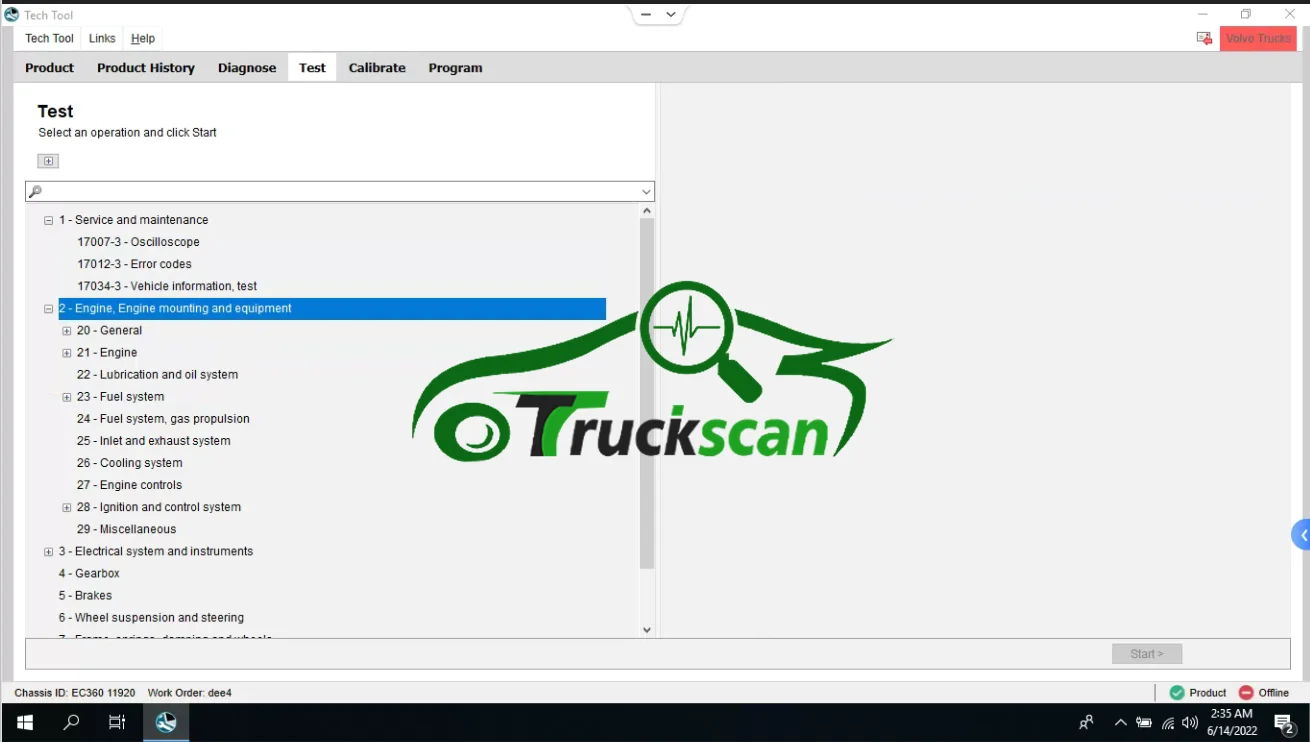This screenshot has width=1310, height=742.
Task: Select the 21 - Engine row
Action: tap(107, 353)
